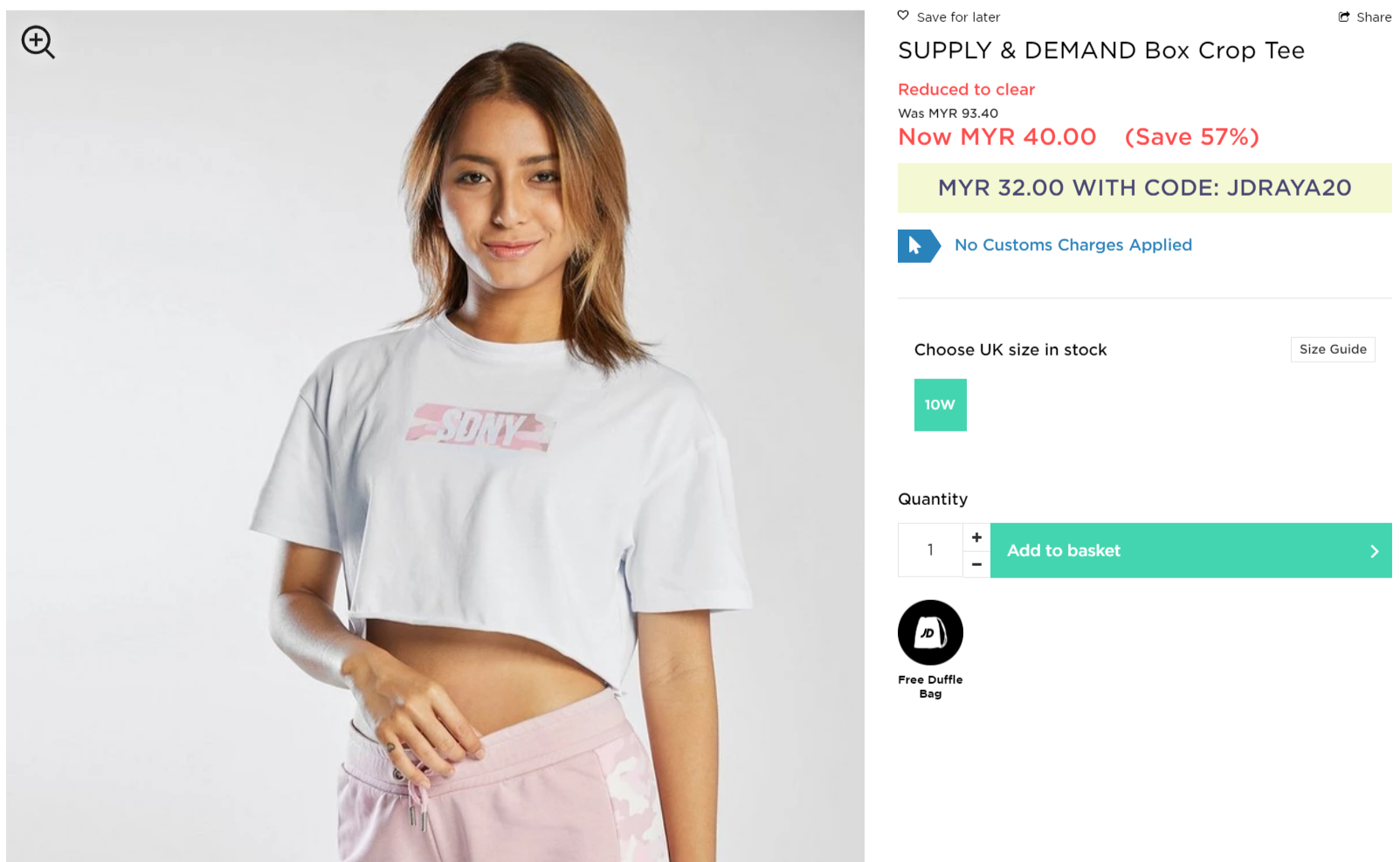Click the quantity input field
The height and width of the screenshot is (862, 1400).
point(930,550)
